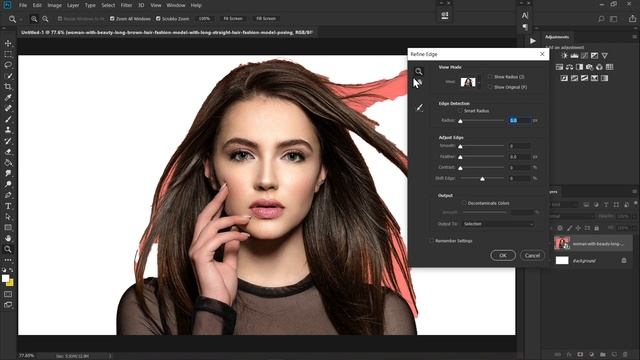Open the Window menu
Image resolution: width=640 pixels, height=360 pixels.
click(x=176, y=5)
